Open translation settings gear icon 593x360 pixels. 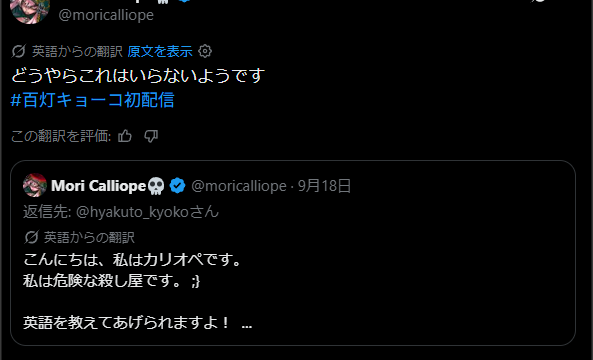(205, 51)
